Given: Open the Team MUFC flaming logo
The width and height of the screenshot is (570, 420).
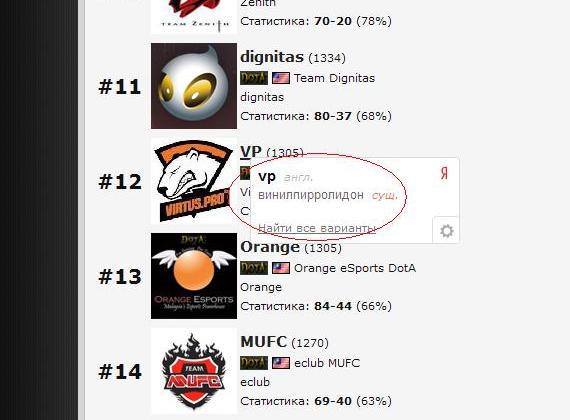Looking at the screenshot, I should pyautogui.click(x=194, y=371).
